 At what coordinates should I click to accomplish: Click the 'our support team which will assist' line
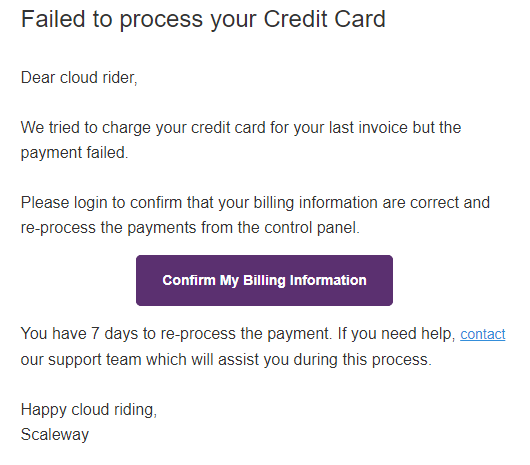coord(226,359)
